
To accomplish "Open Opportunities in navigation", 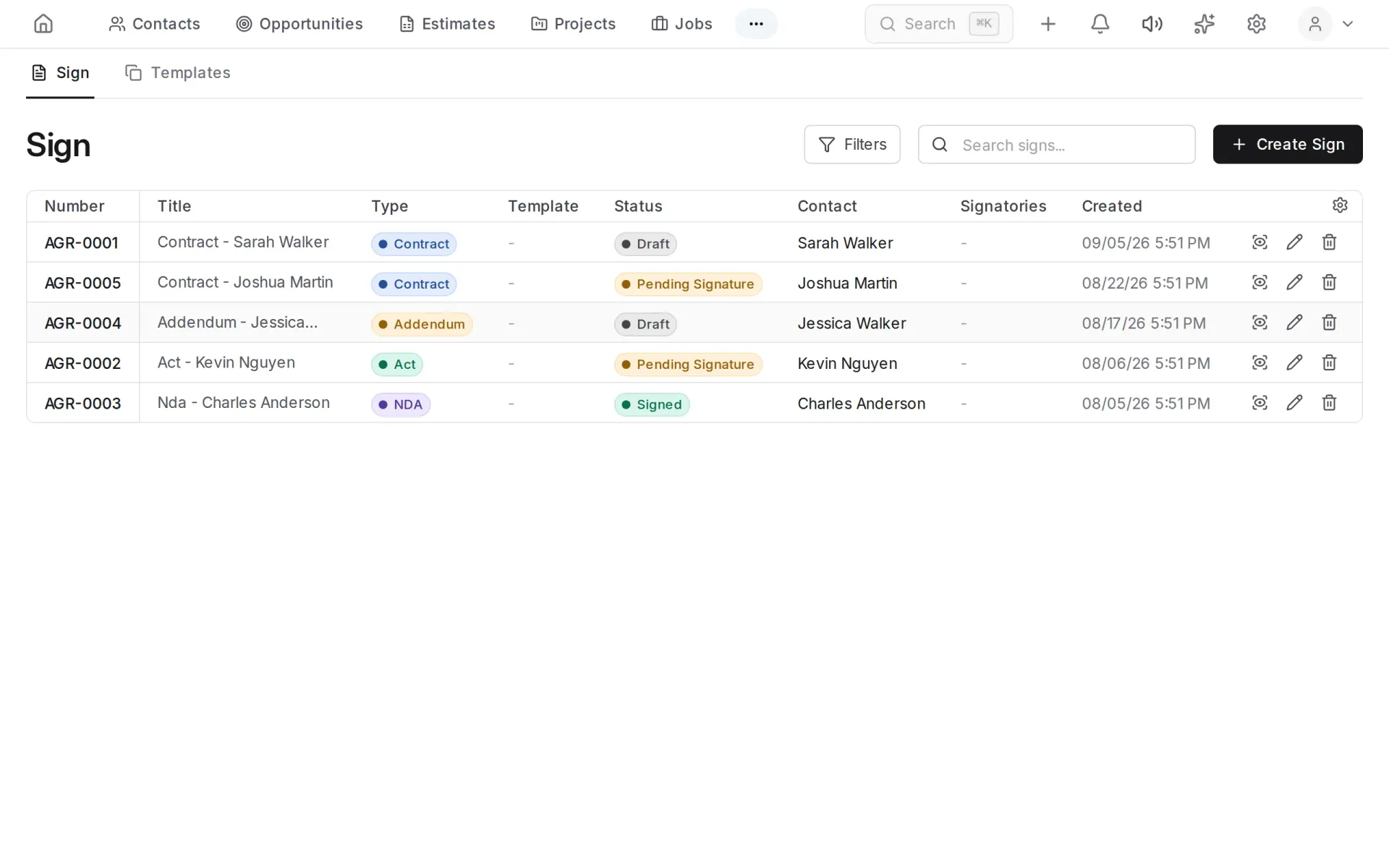I will tap(300, 24).
